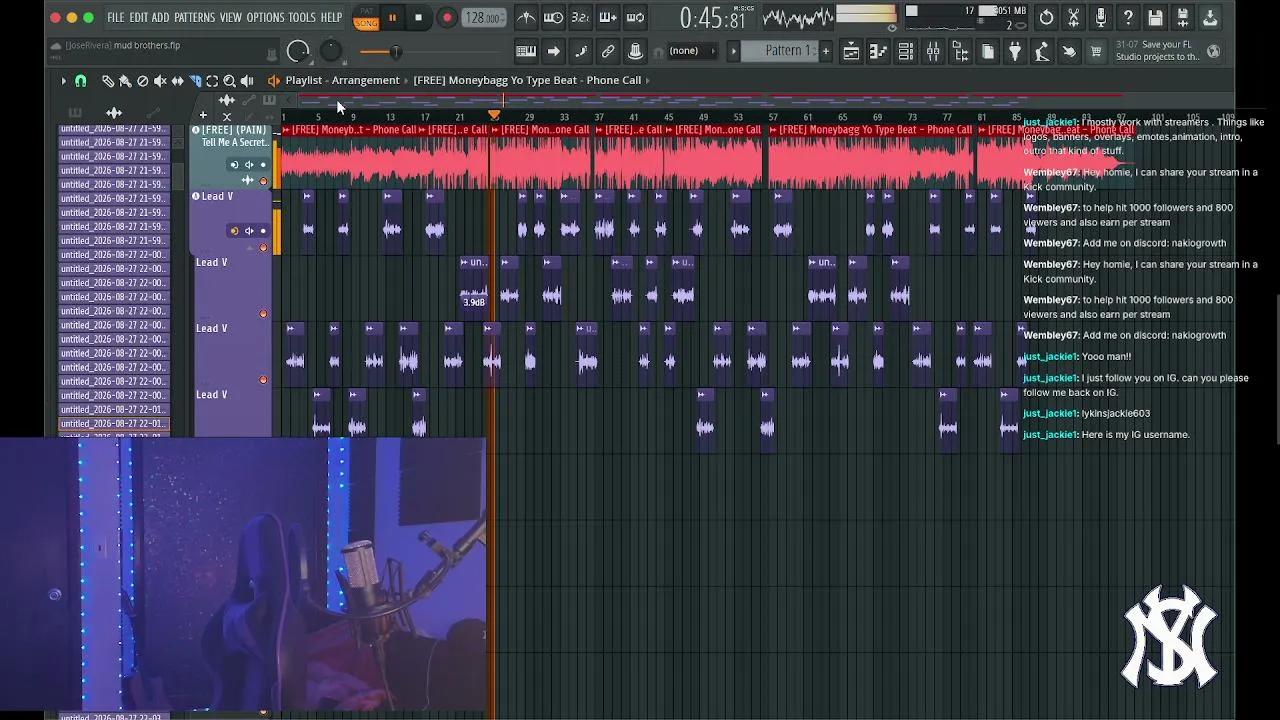Open the tempo tapper icon

[x=1042, y=52]
